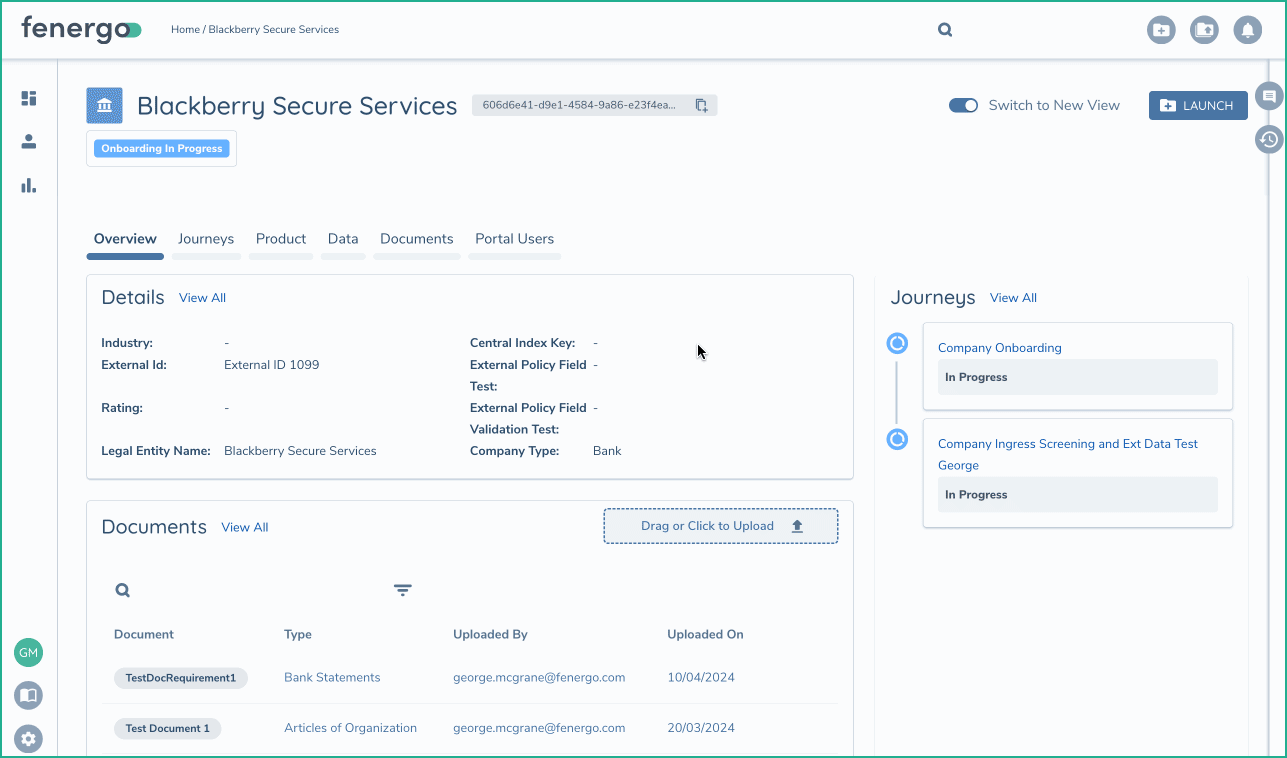Toggle Switch to New View
Image resolution: width=1287 pixels, height=758 pixels.
click(x=963, y=105)
